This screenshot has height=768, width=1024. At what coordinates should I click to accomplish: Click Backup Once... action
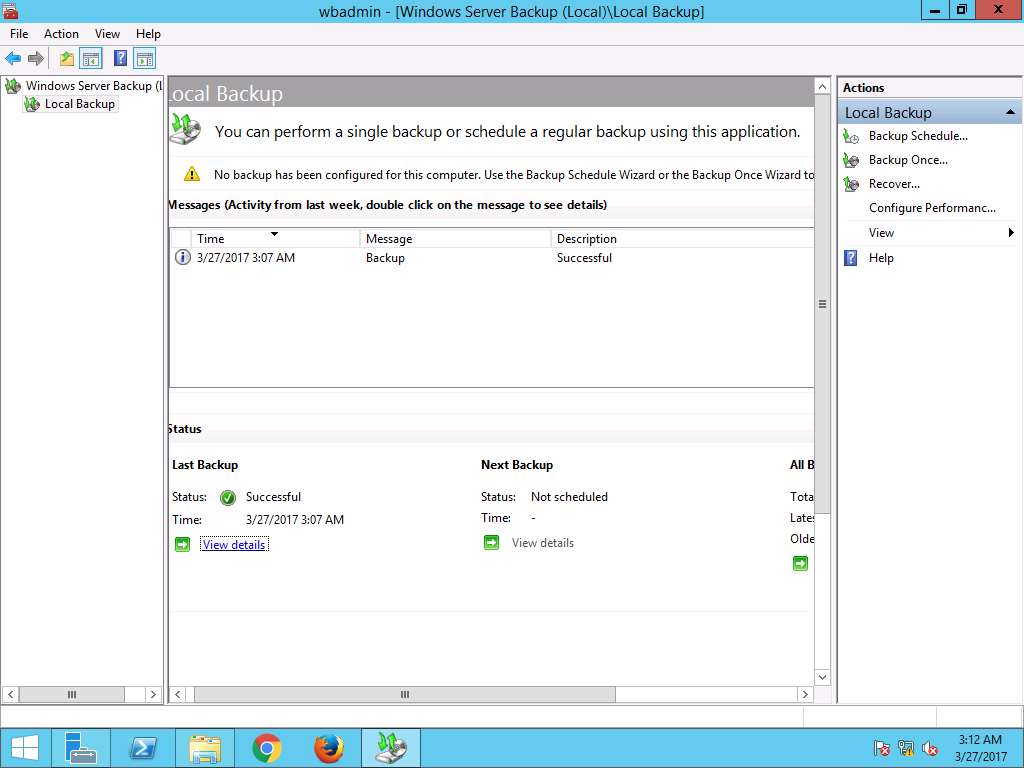tap(908, 160)
